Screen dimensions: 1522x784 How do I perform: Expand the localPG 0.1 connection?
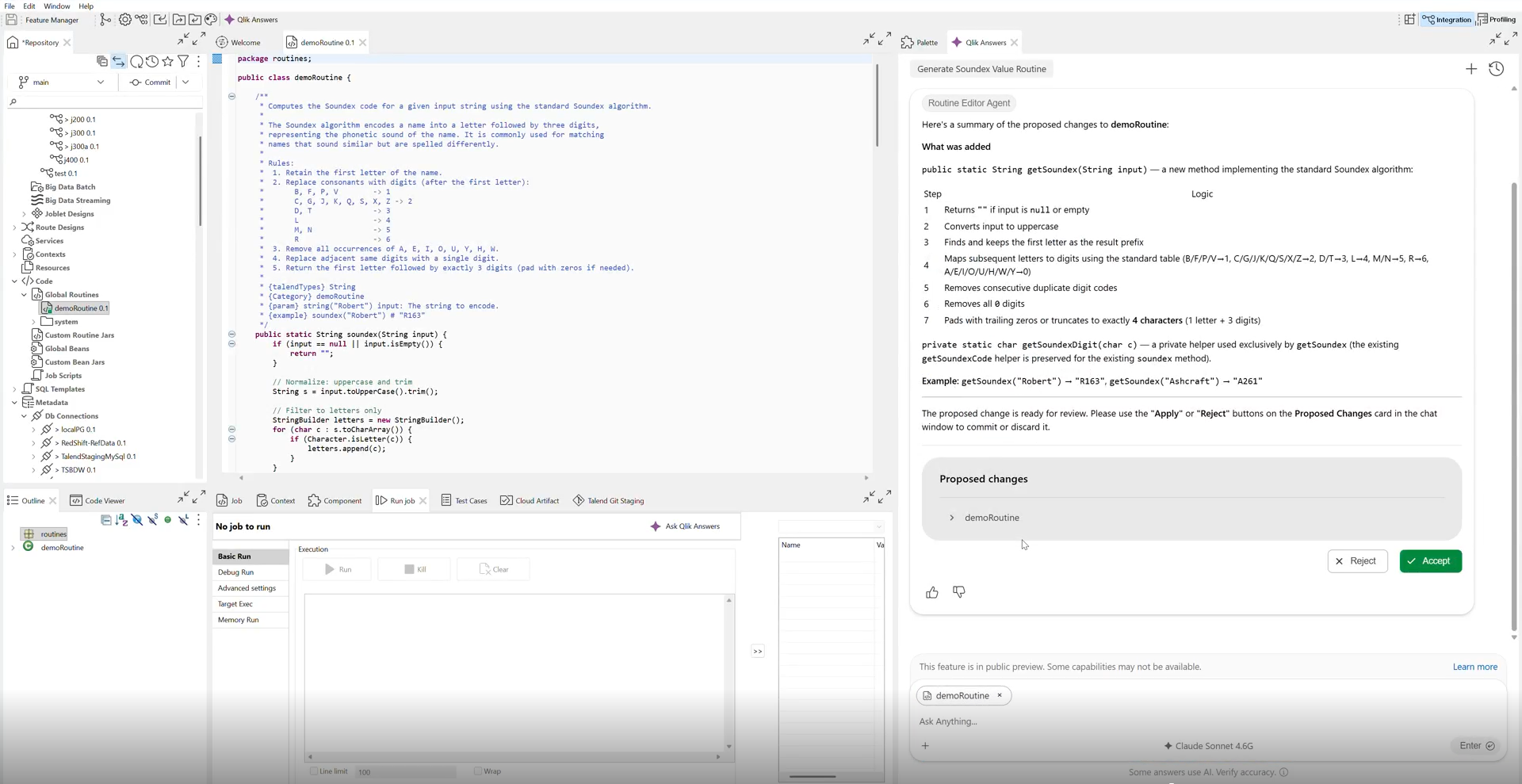33,430
